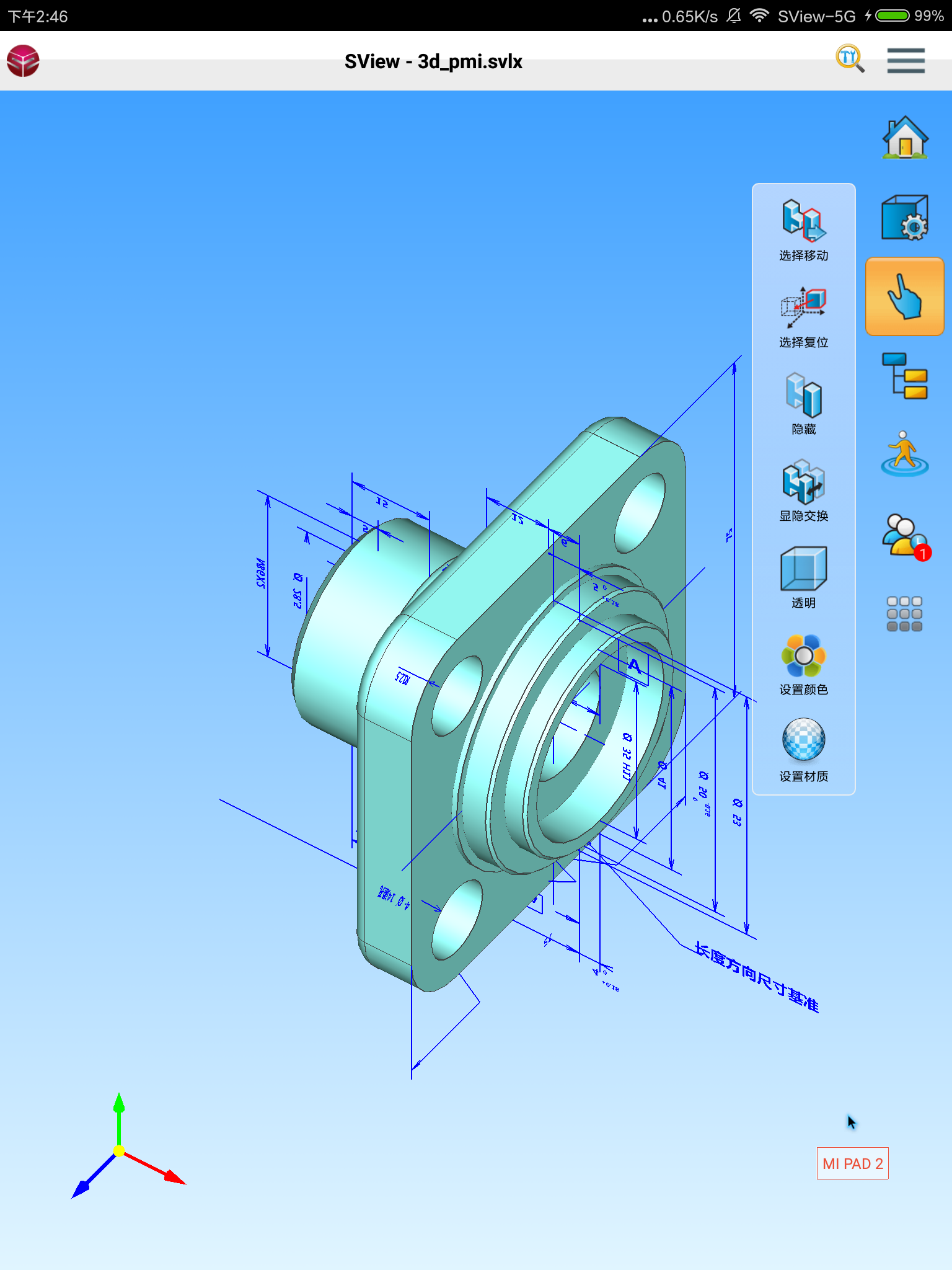Apply 透明 transparency to the part

tap(804, 577)
